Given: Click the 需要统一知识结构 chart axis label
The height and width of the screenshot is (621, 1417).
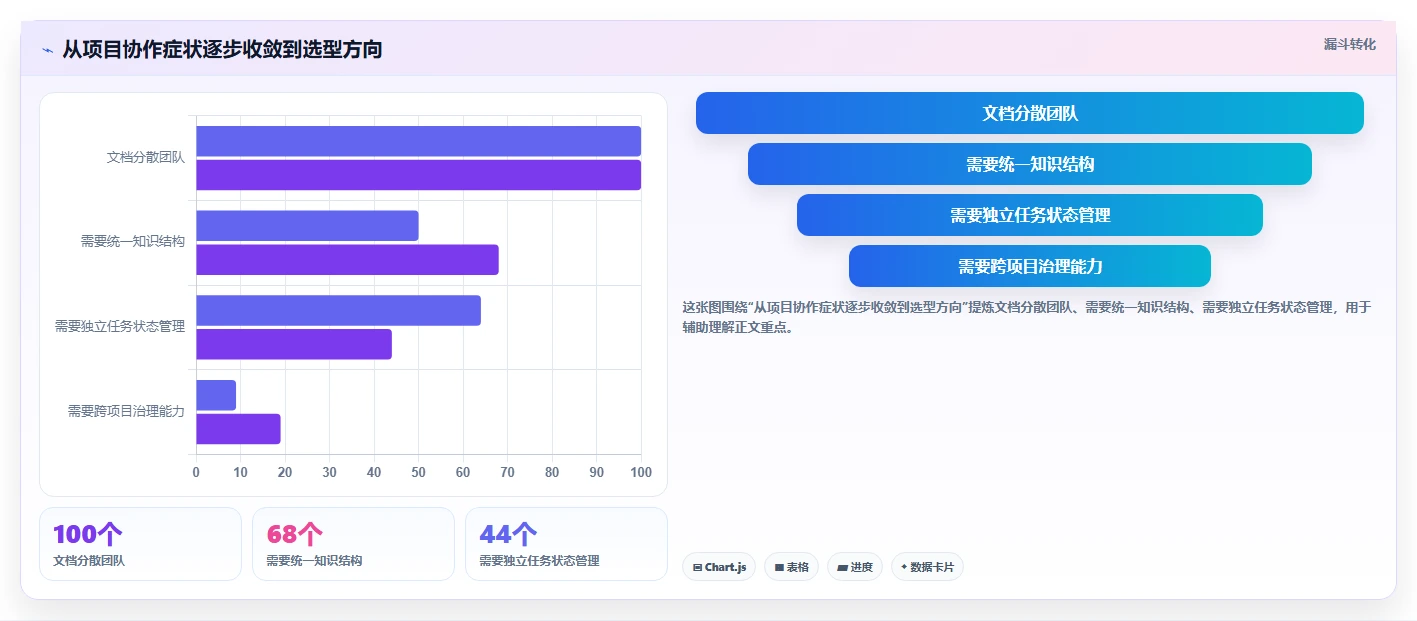Looking at the screenshot, I should [133, 242].
